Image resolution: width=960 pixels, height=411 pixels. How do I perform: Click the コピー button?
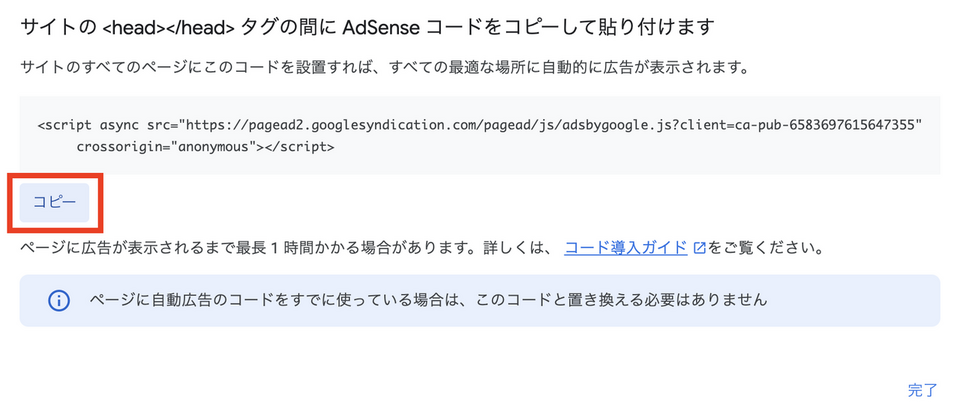click(54, 202)
